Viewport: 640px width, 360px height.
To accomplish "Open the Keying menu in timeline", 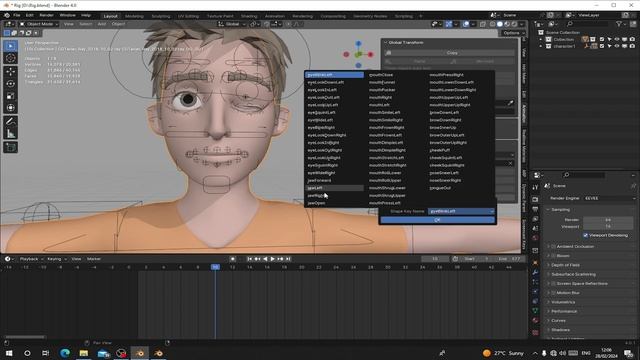I will 56,259.
